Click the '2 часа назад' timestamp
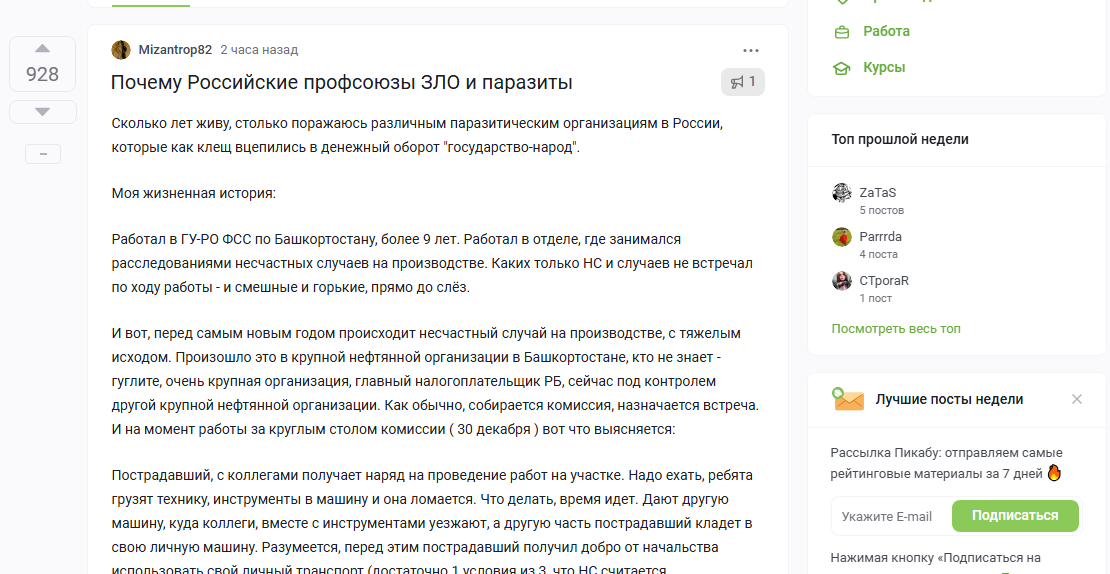The width and height of the screenshot is (1110, 574). tap(259, 50)
